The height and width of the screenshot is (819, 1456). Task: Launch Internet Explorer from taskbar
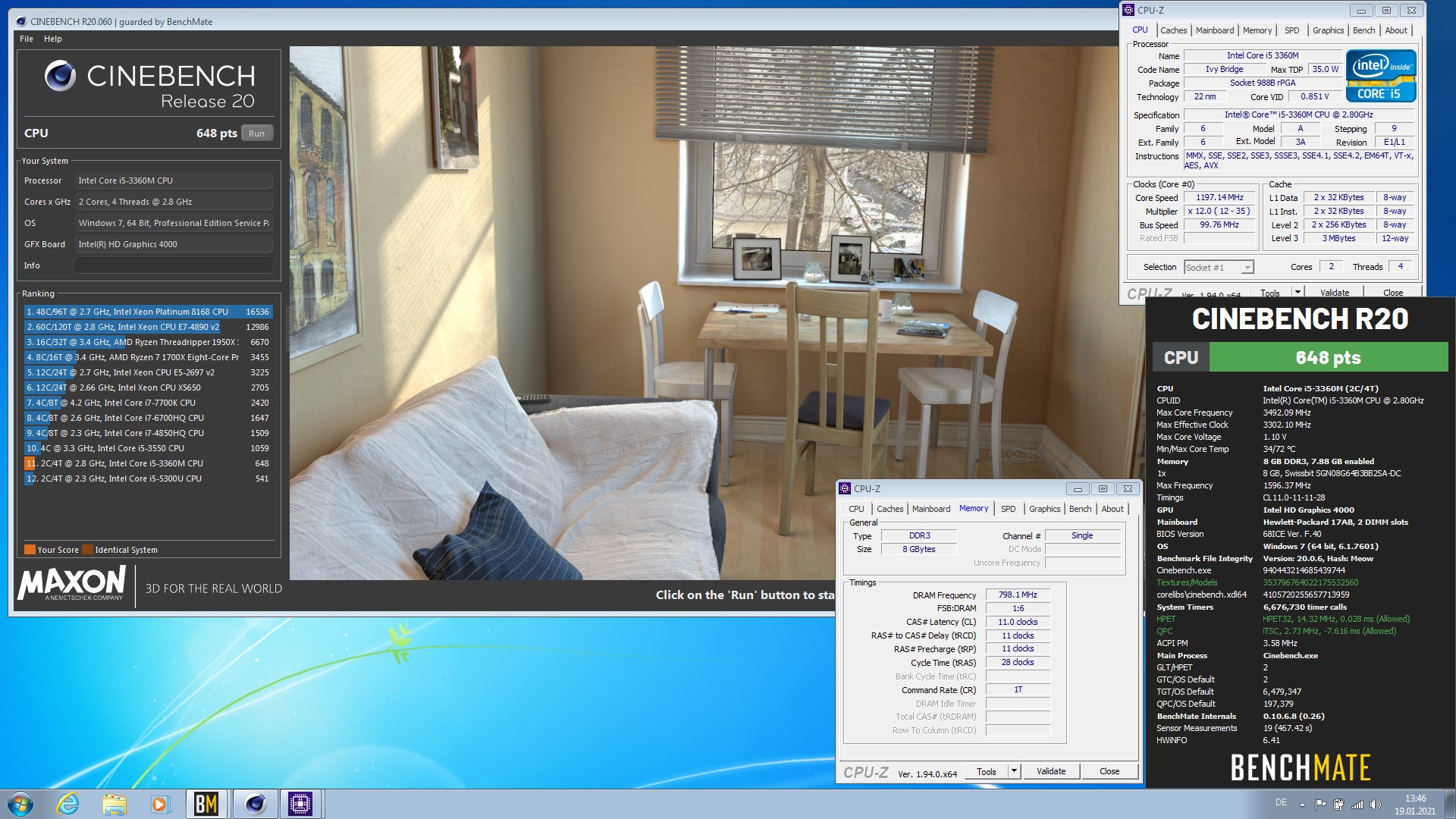tap(68, 803)
